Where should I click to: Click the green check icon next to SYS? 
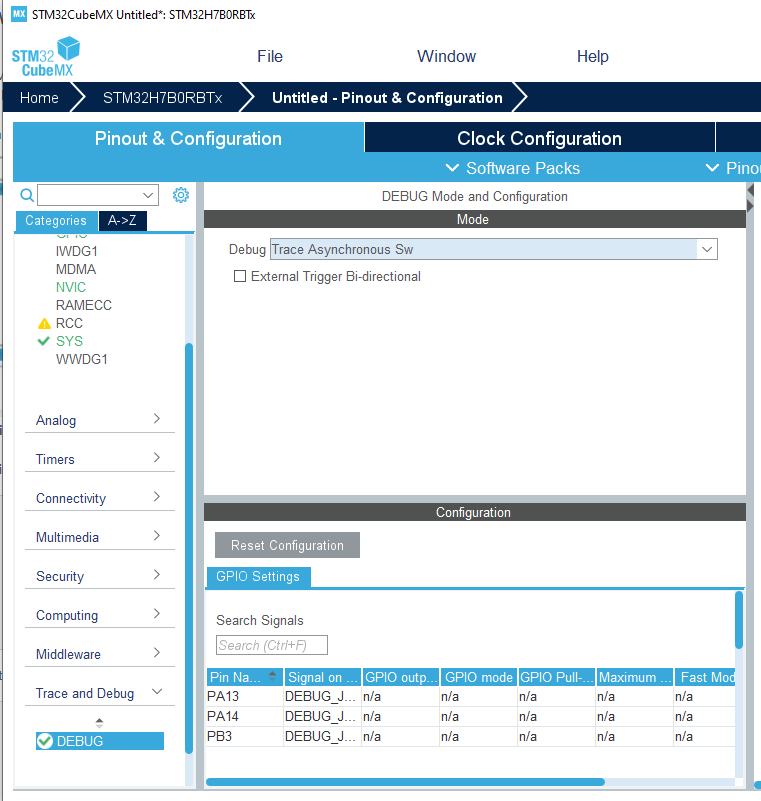pyautogui.click(x=44, y=341)
